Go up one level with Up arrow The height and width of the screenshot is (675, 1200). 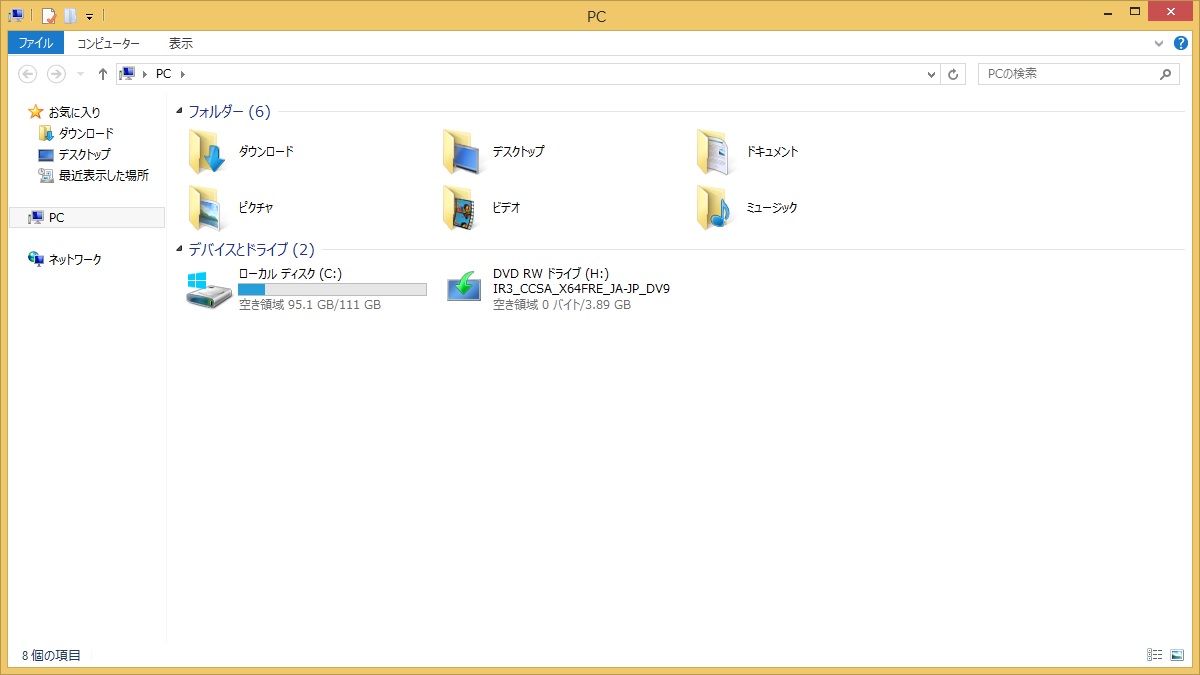[x=102, y=74]
